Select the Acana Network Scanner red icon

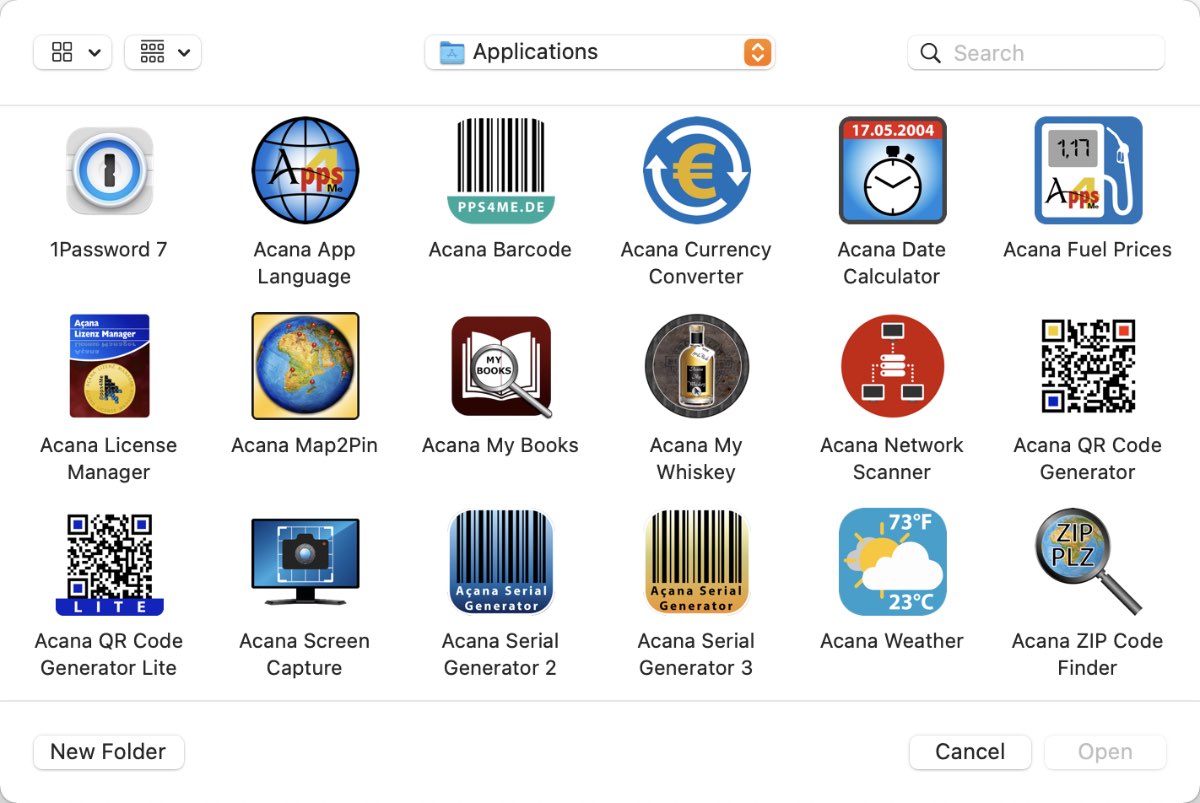[892, 366]
